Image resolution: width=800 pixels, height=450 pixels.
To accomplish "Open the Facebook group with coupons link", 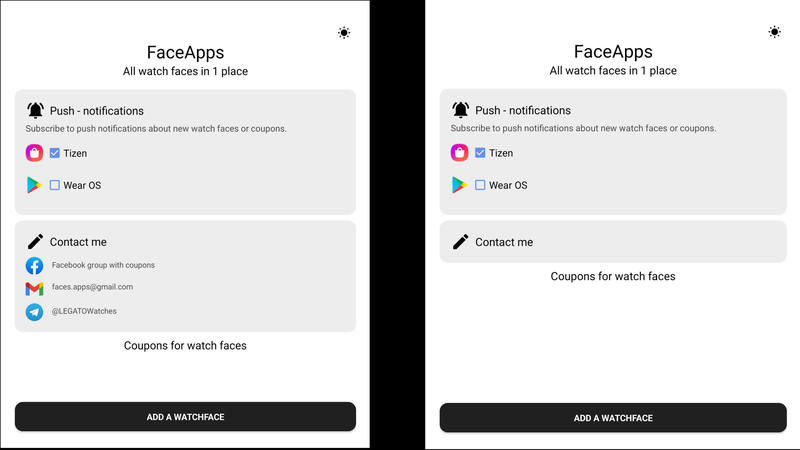I will (103, 265).
